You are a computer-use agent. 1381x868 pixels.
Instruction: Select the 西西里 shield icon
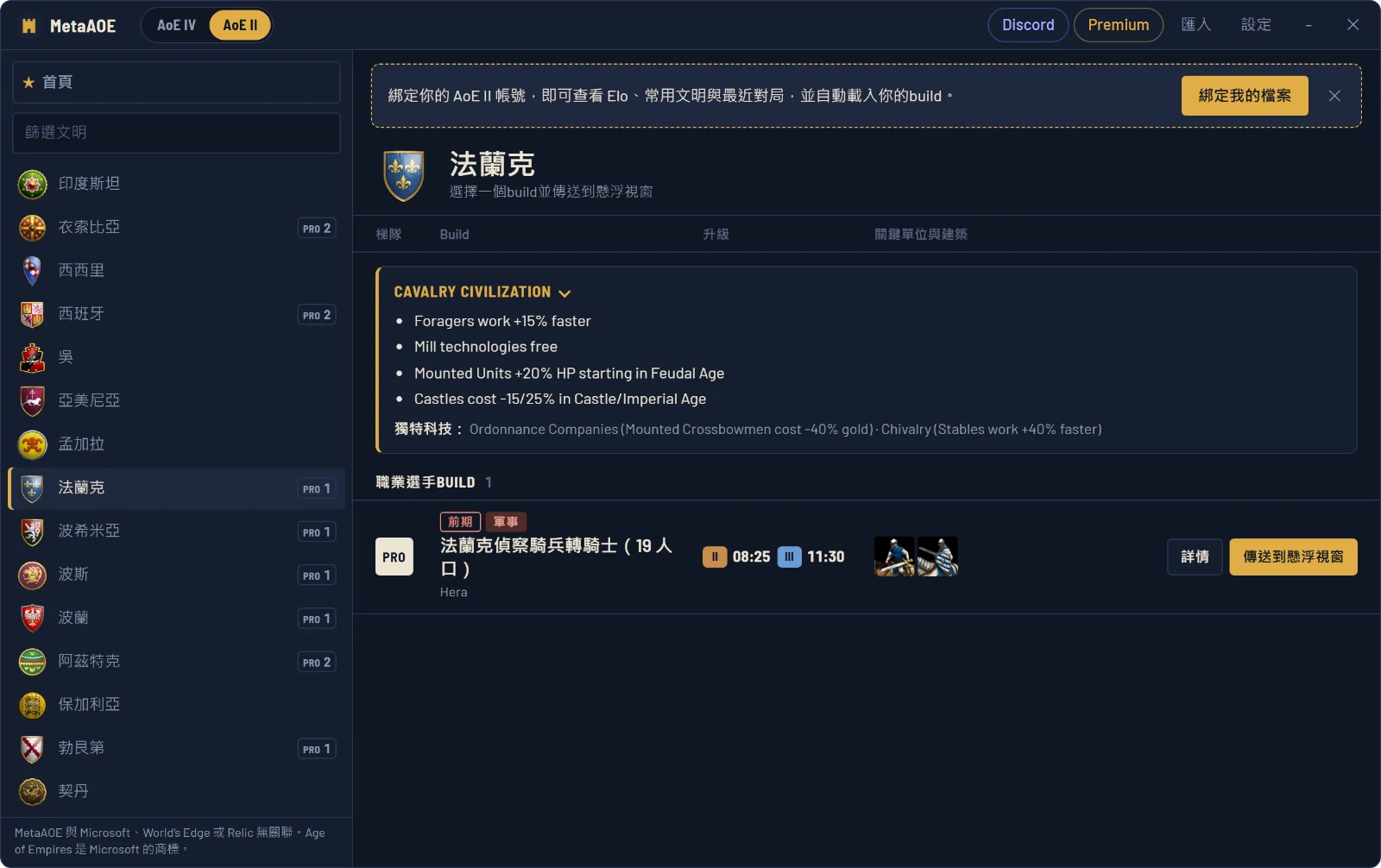point(33,271)
